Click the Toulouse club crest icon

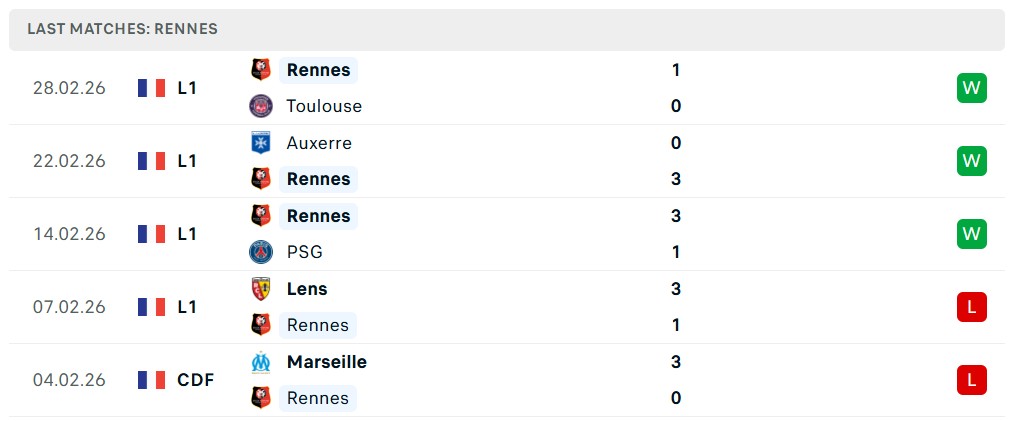261,106
